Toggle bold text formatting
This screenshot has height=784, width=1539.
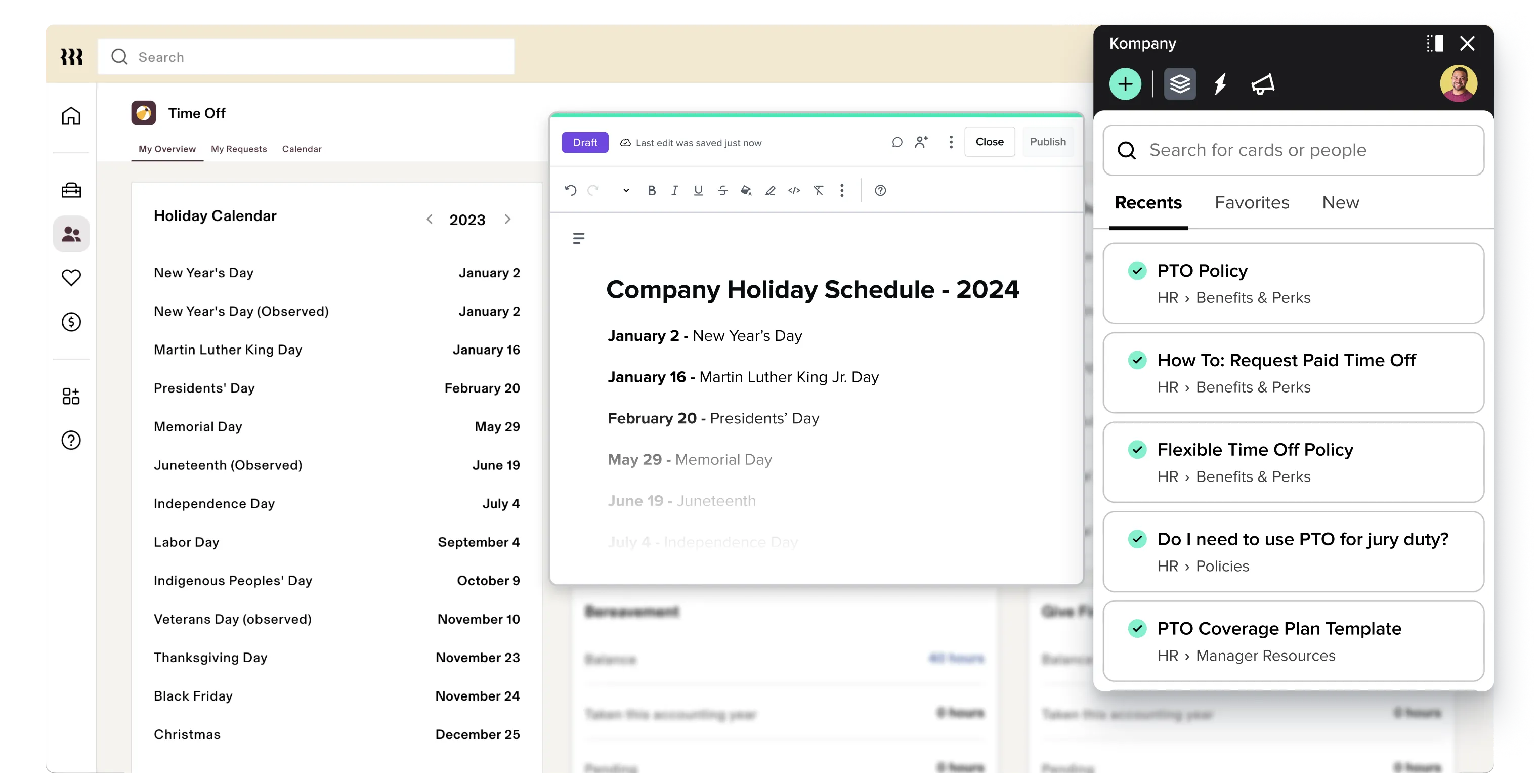coord(652,191)
